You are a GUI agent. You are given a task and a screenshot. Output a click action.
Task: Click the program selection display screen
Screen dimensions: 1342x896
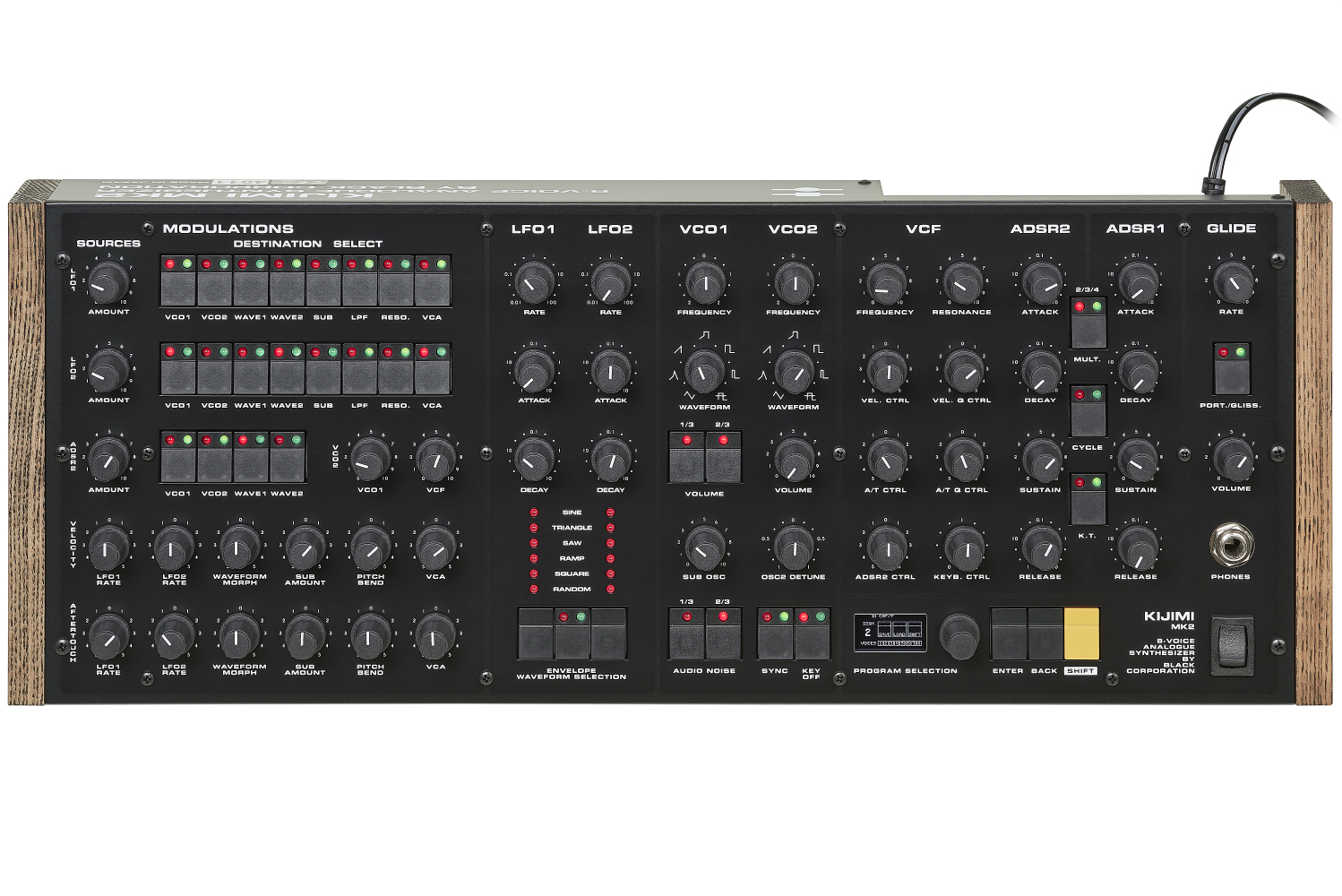tap(889, 633)
